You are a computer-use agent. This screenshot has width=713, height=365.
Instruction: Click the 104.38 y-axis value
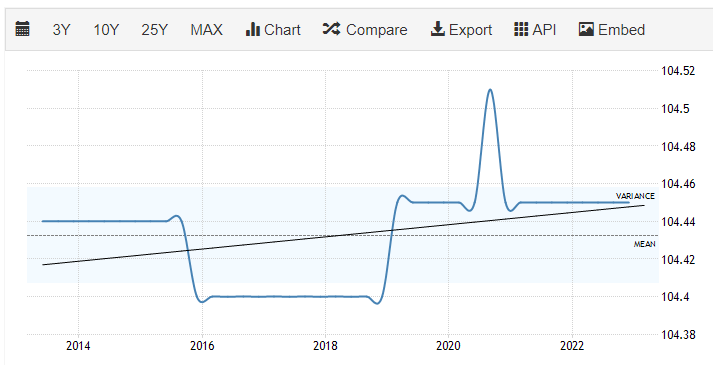click(x=678, y=335)
